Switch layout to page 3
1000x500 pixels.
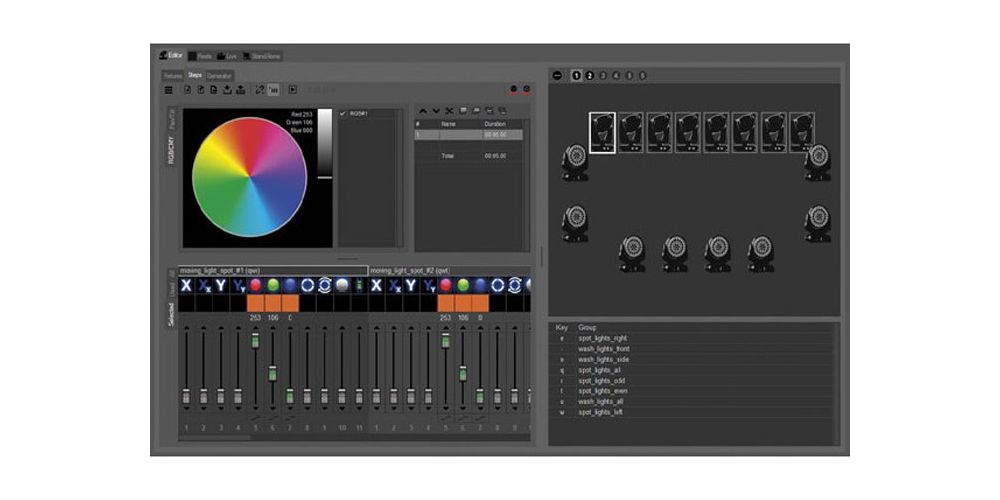click(603, 75)
